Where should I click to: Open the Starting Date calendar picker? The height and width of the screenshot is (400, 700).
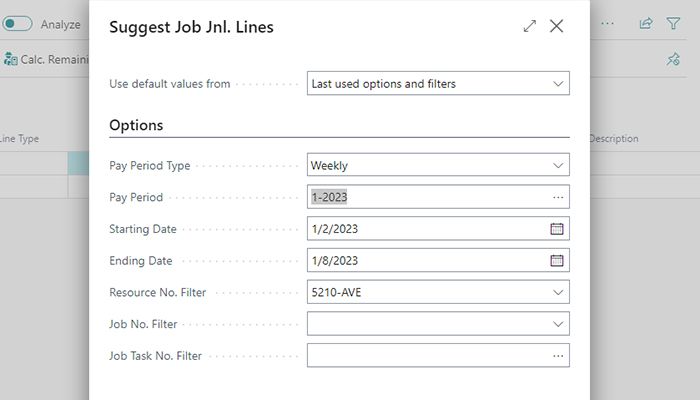point(557,229)
